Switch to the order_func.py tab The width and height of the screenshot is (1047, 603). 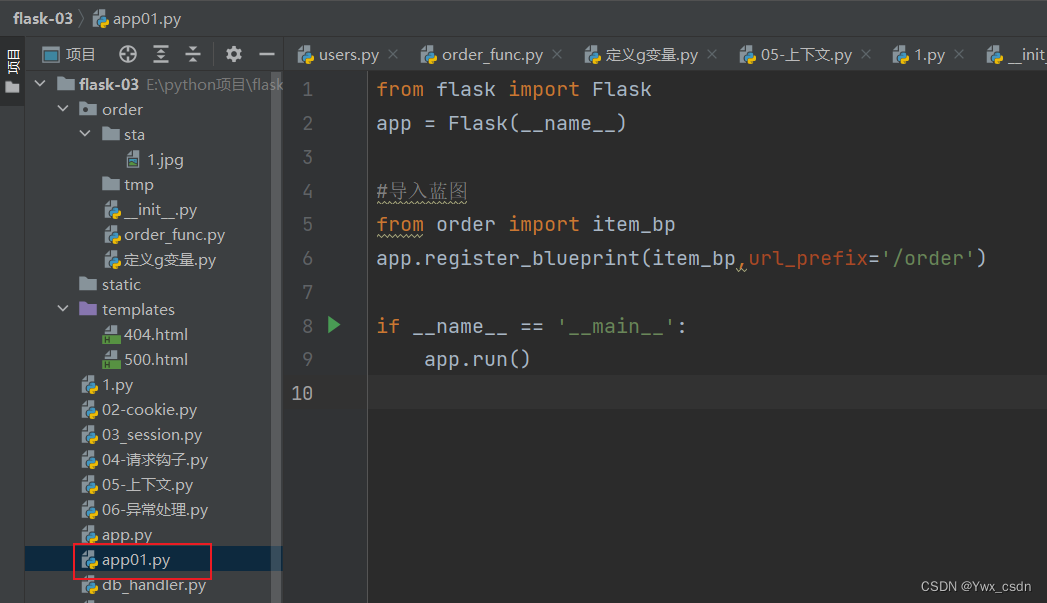tap(492, 55)
